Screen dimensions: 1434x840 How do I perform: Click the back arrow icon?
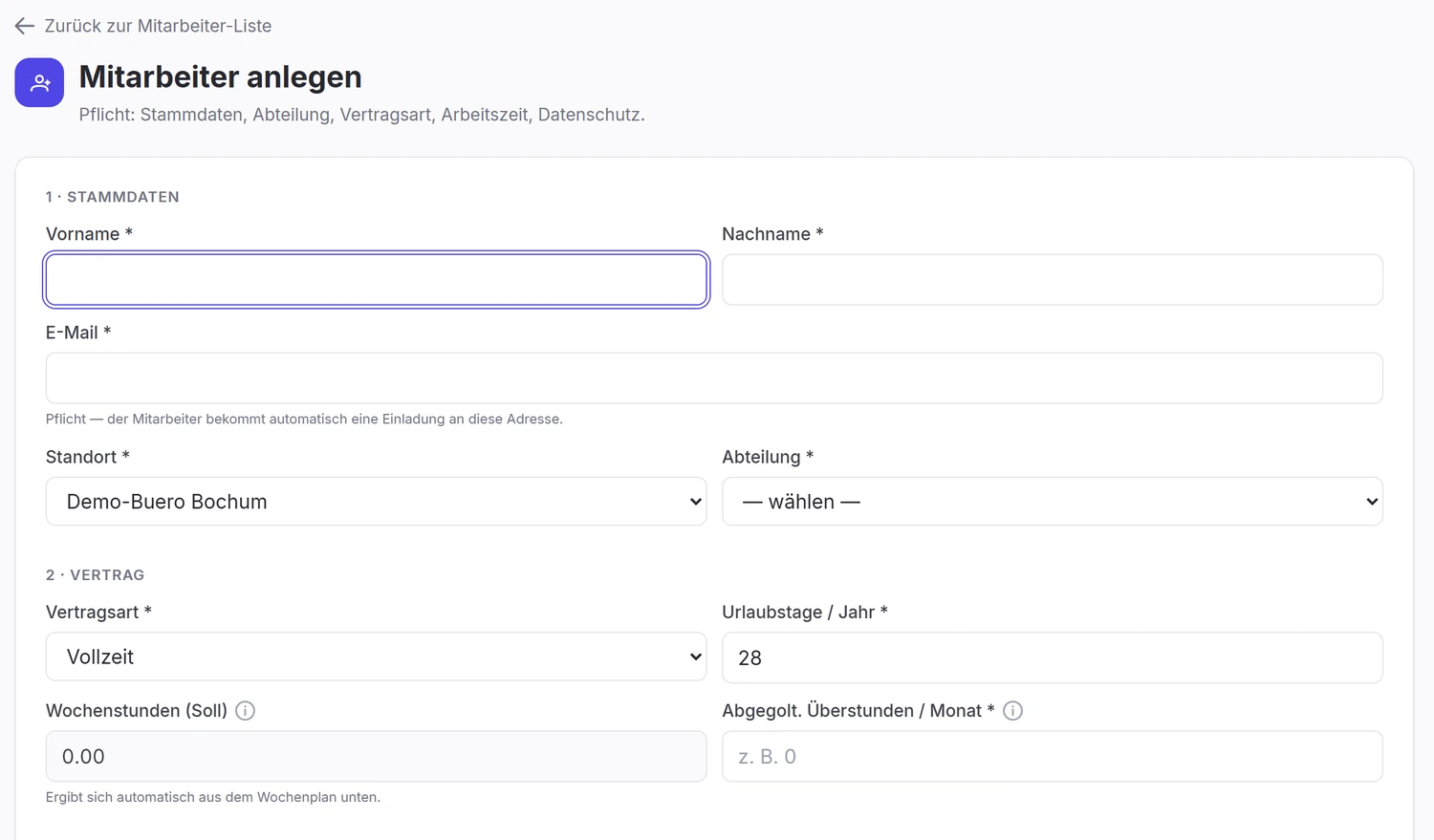[25, 26]
